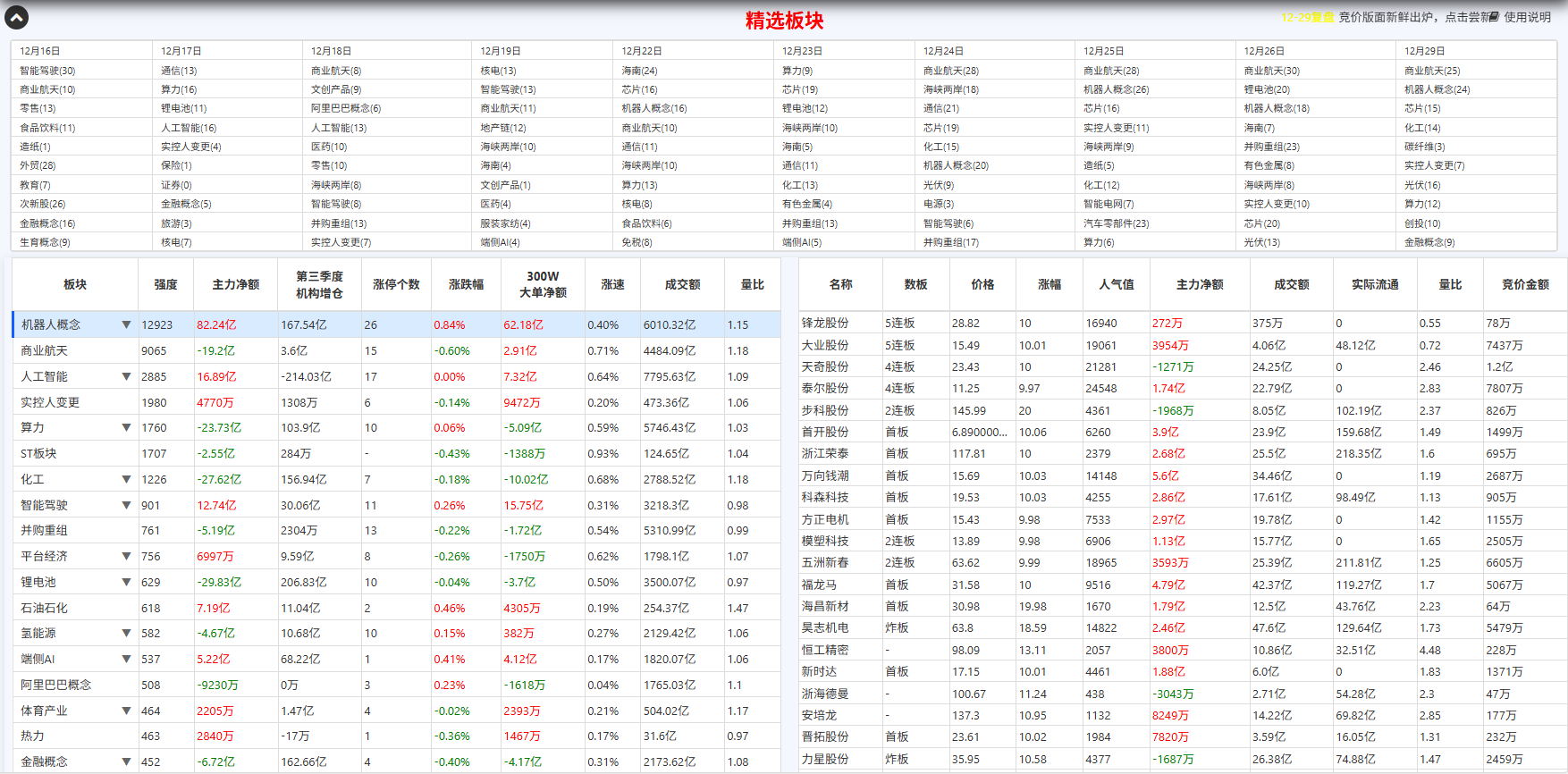Expand the 化工 row dropdown arrow
1568x774 pixels.
tap(126, 480)
